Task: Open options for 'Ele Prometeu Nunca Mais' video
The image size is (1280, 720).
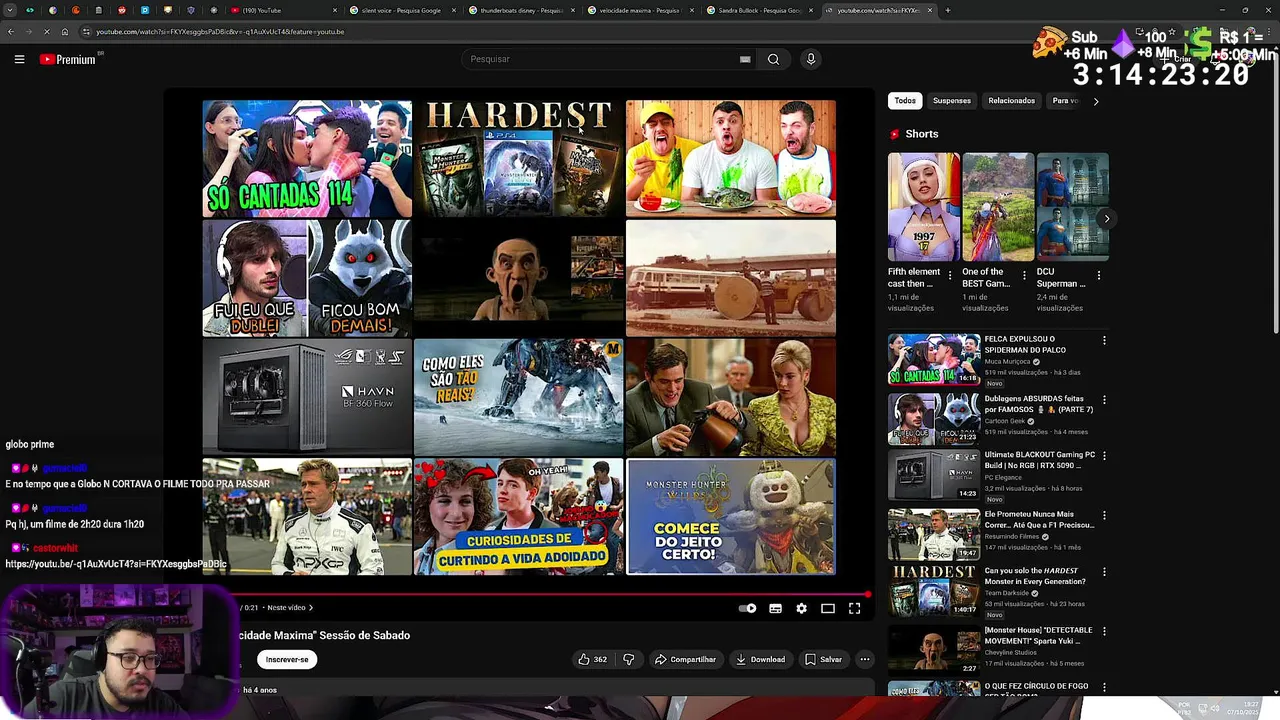Action: (x=1104, y=515)
